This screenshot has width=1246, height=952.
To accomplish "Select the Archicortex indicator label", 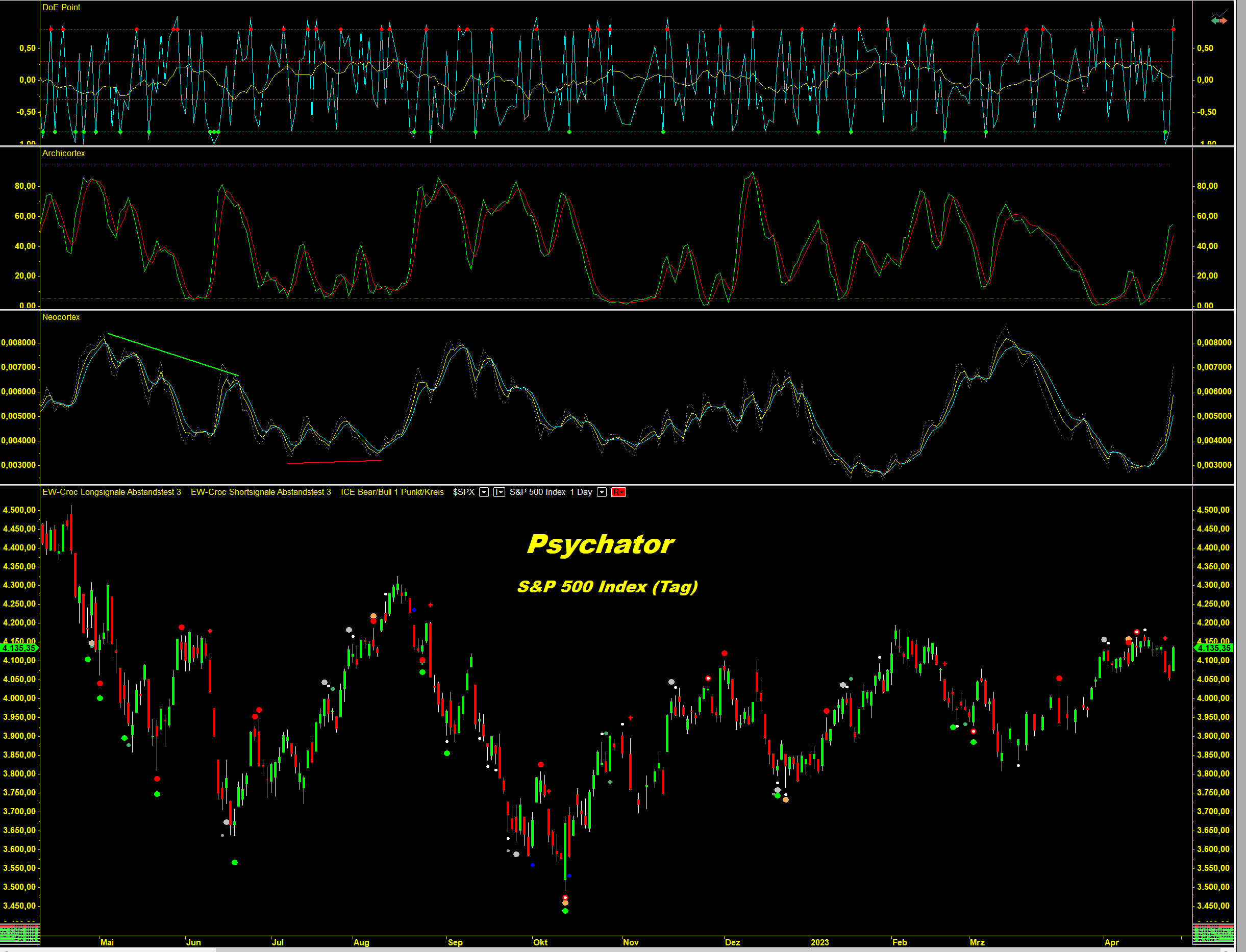I will coord(63,153).
